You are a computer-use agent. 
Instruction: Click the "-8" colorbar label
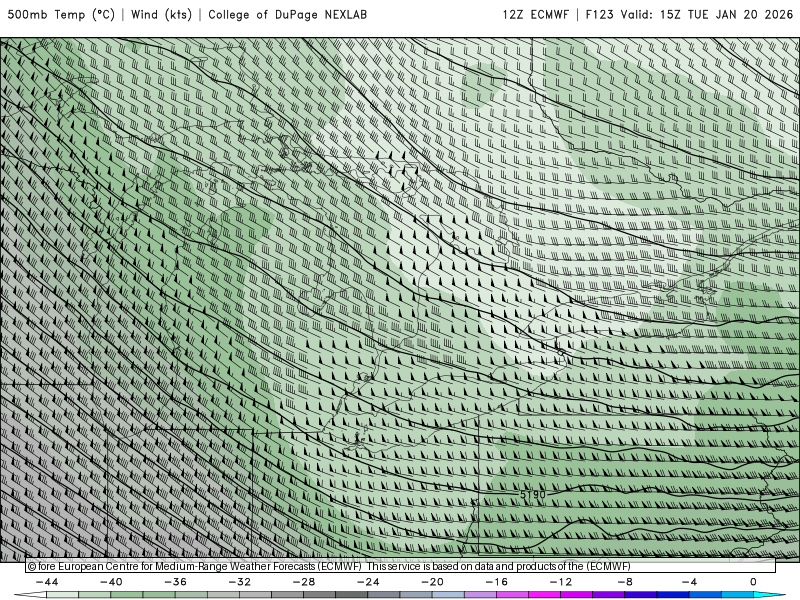626,582
